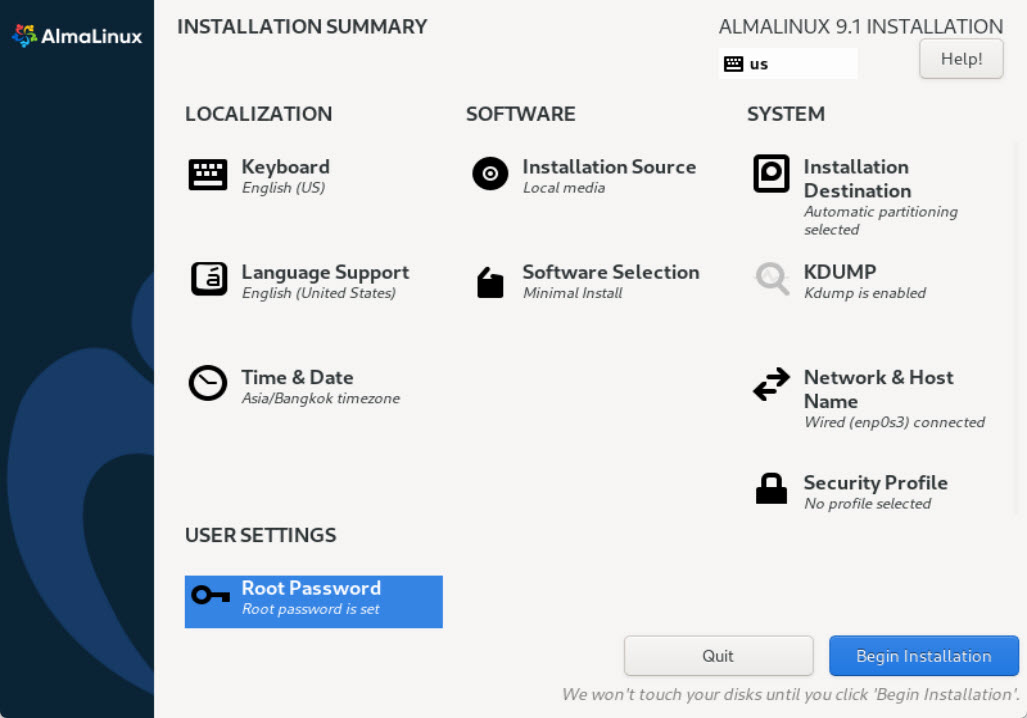Click the AlmaLinux logo in sidebar

77,37
